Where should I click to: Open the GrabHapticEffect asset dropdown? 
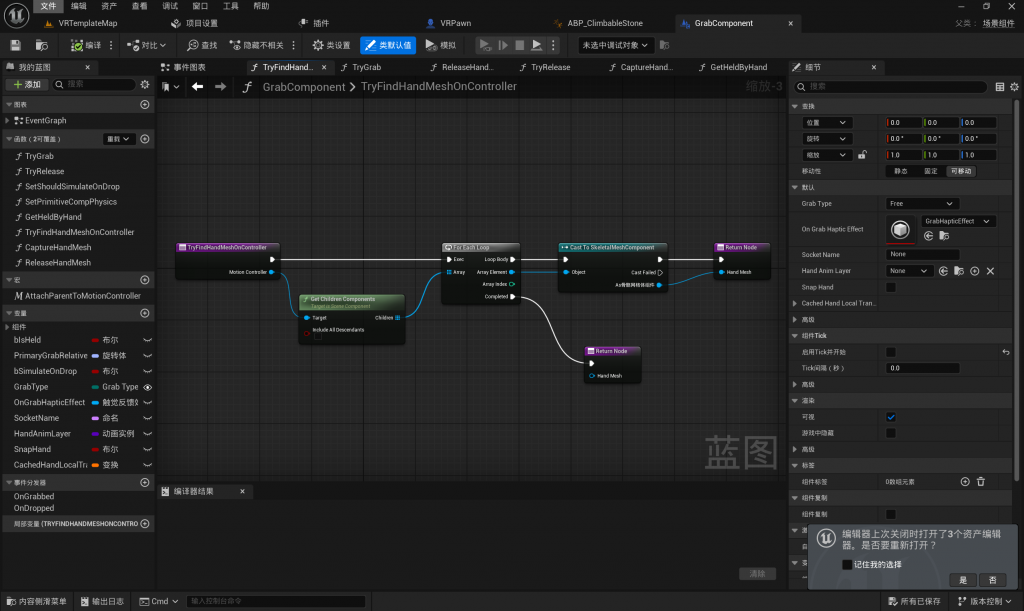point(957,221)
